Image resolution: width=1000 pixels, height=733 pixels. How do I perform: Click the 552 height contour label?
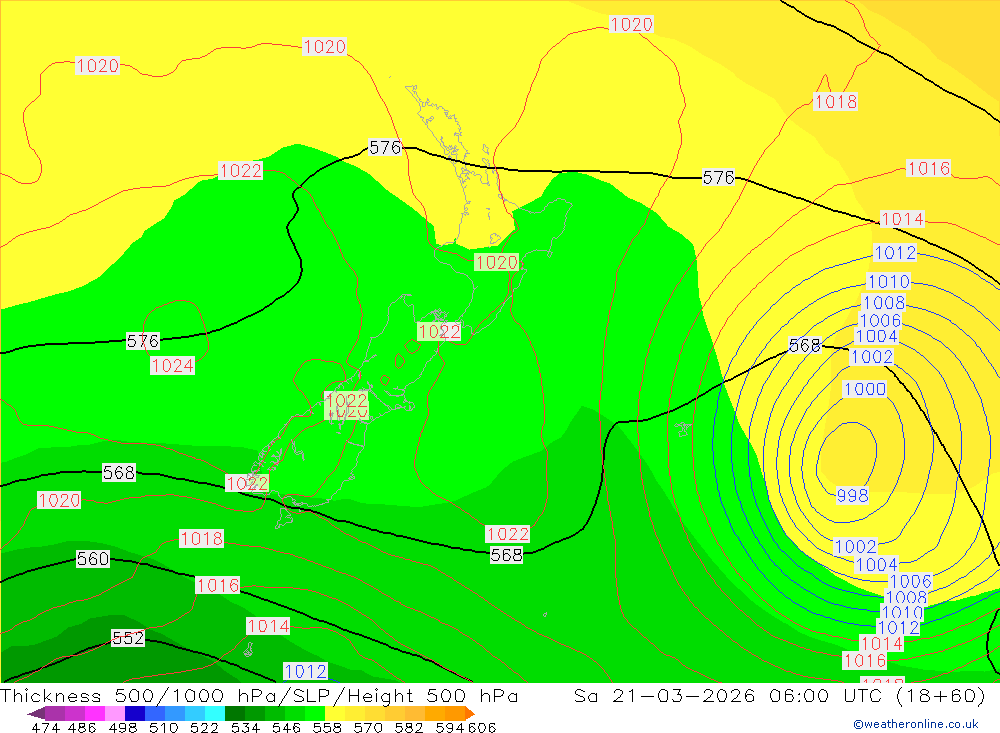point(128,638)
